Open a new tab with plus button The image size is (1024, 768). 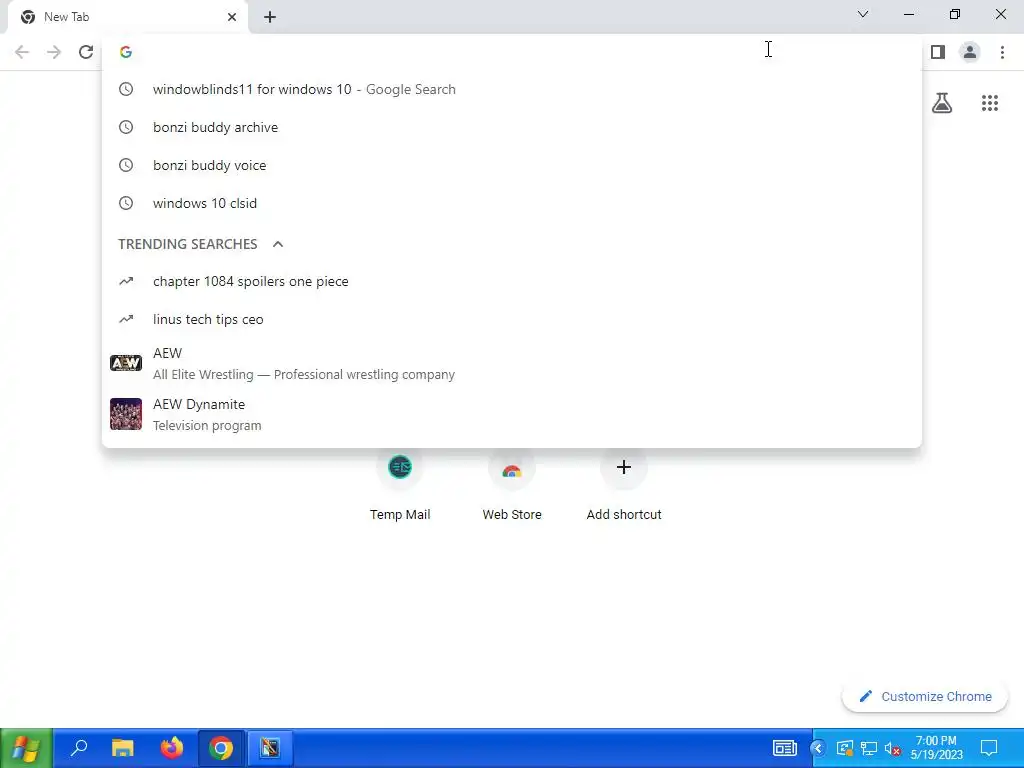point(270,17)
